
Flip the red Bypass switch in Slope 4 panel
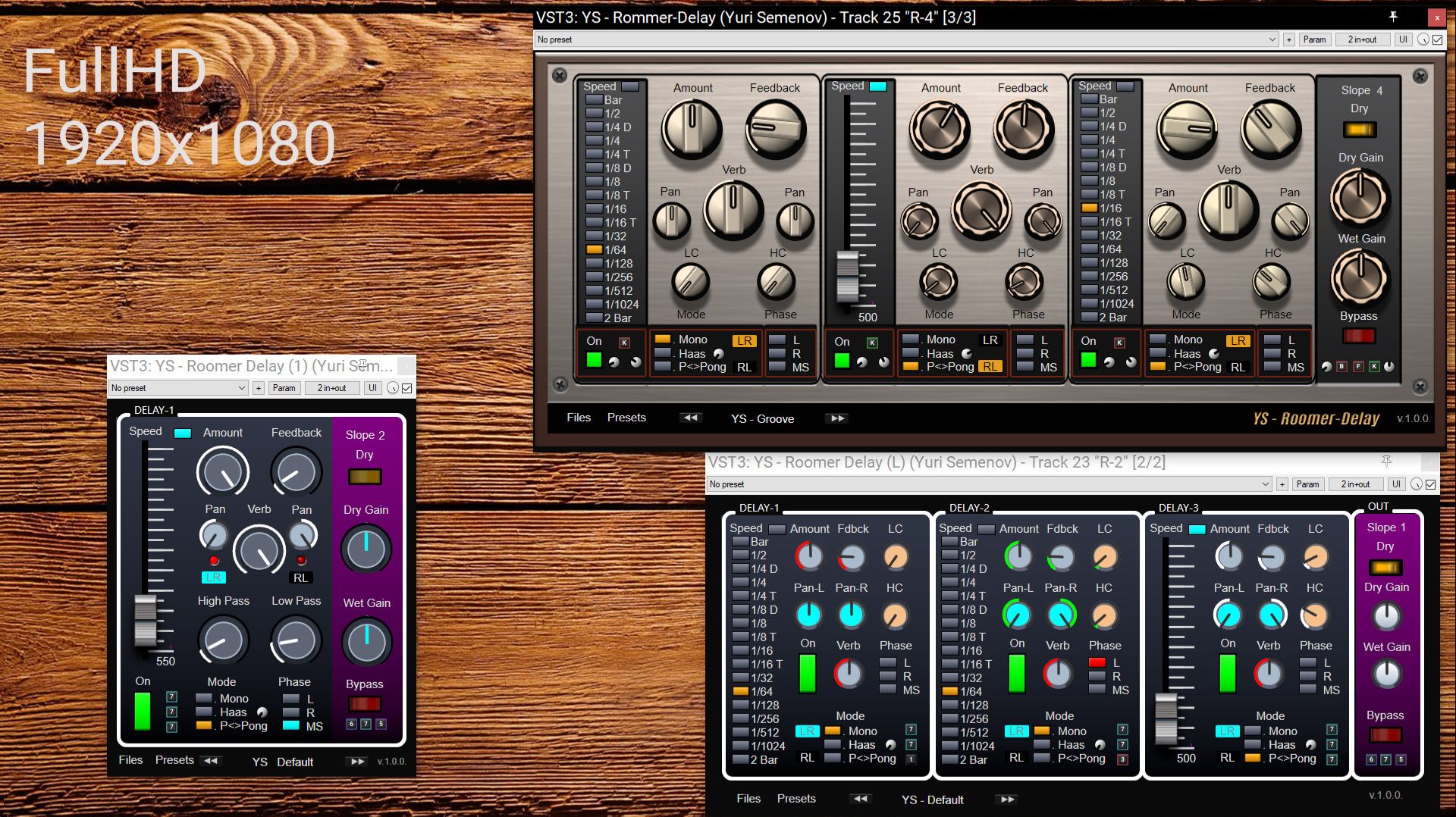(x=1359, y=337)
